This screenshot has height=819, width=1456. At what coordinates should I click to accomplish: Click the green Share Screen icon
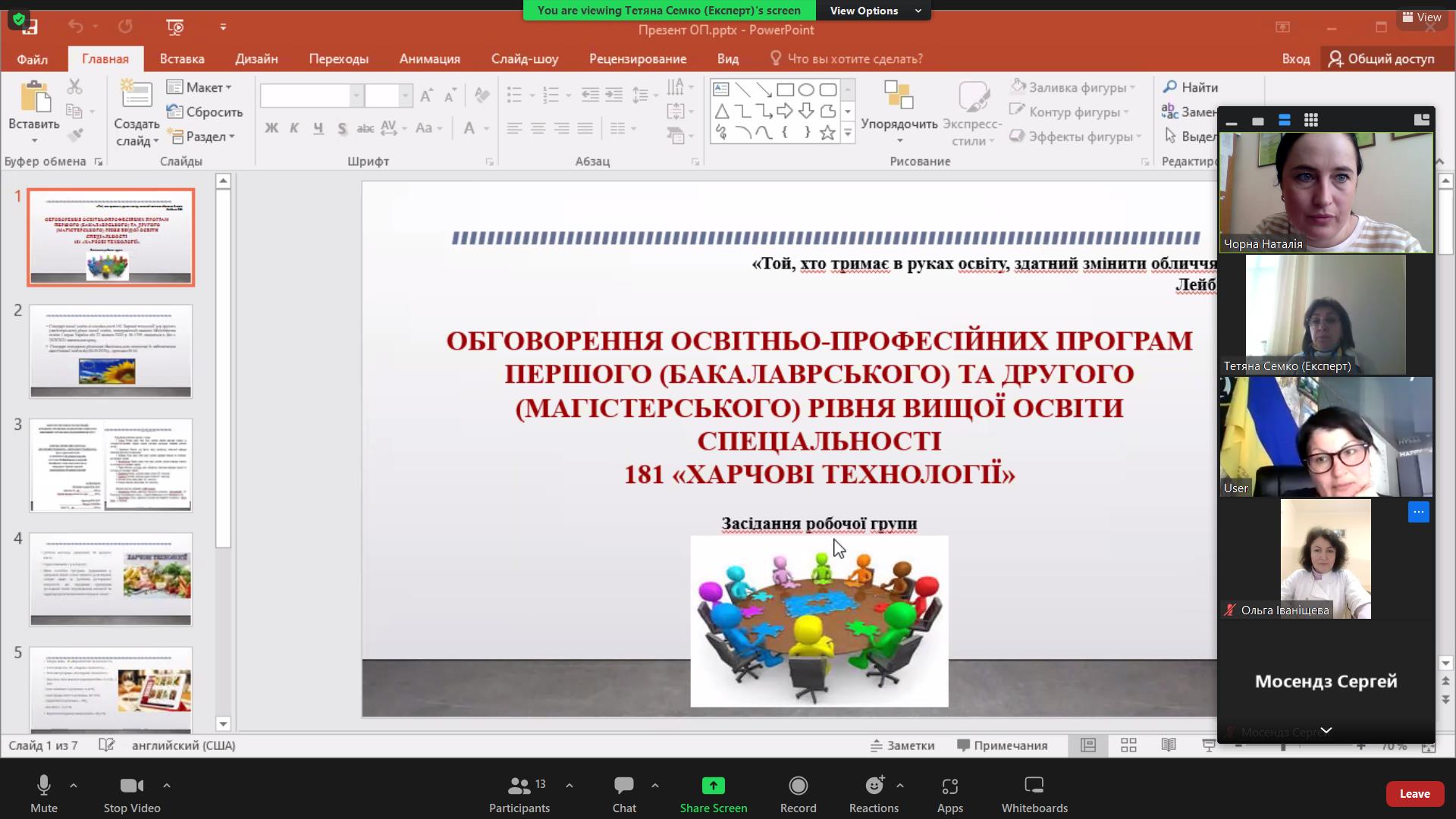713,786
